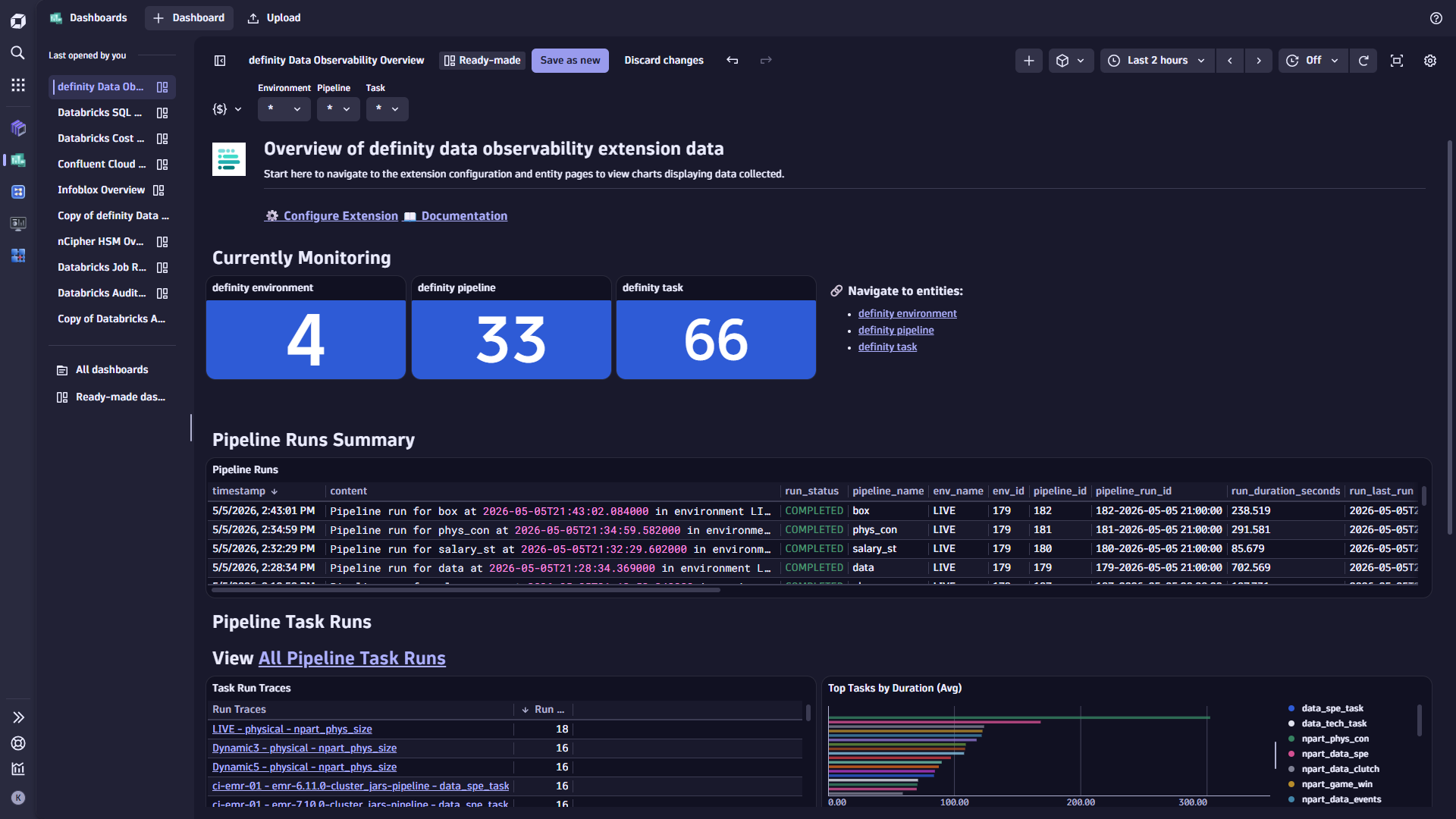
Task: Open the apps grid launcher icon
Action: coord(18,85)
